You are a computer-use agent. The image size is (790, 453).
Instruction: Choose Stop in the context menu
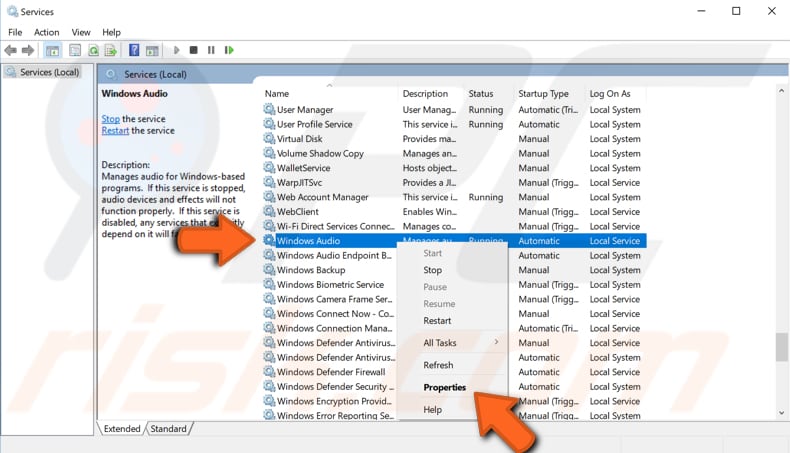[432, 270]
